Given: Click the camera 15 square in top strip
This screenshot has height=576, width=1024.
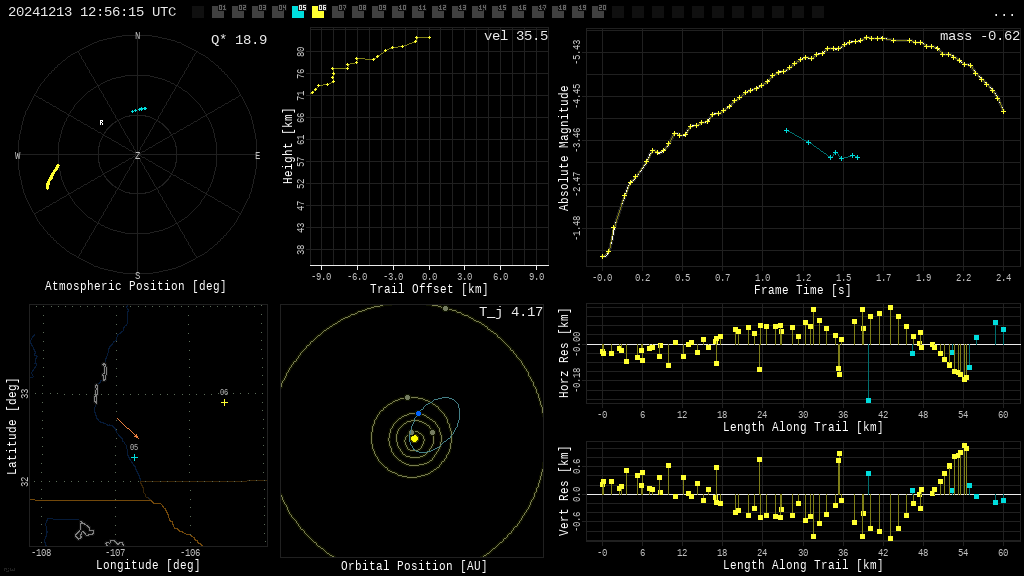Looking at the screenshot, I should point(498,12).
